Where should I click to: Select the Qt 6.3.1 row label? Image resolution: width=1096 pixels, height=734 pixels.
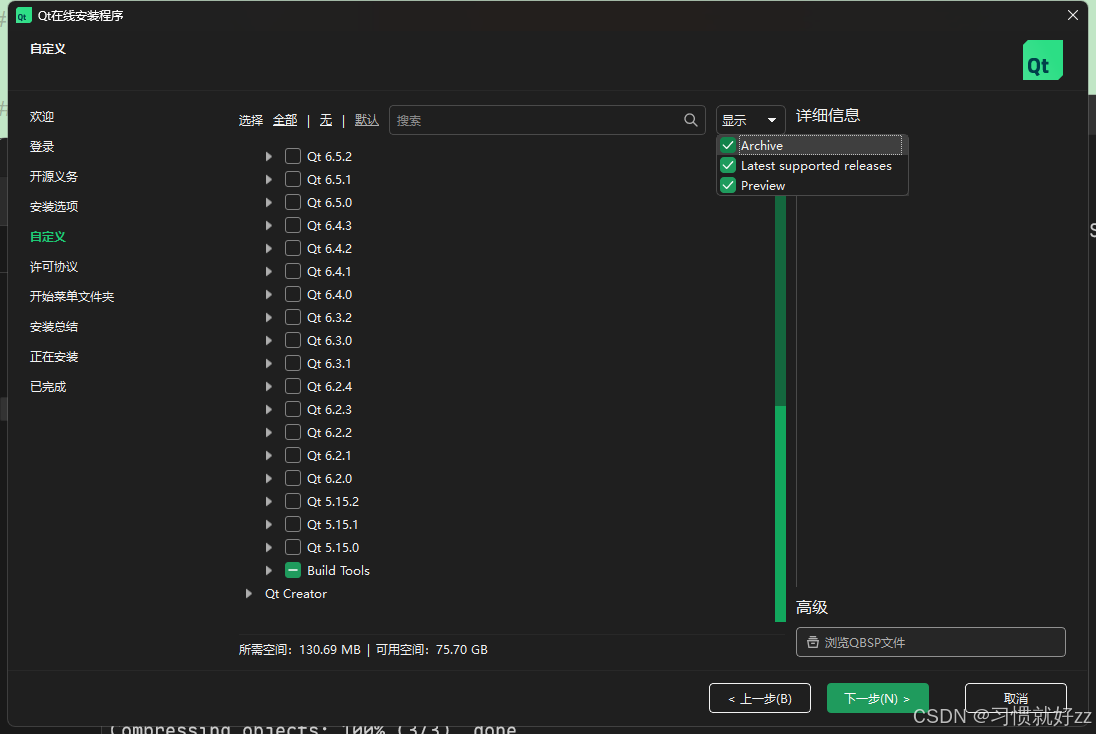coord(329,364)
